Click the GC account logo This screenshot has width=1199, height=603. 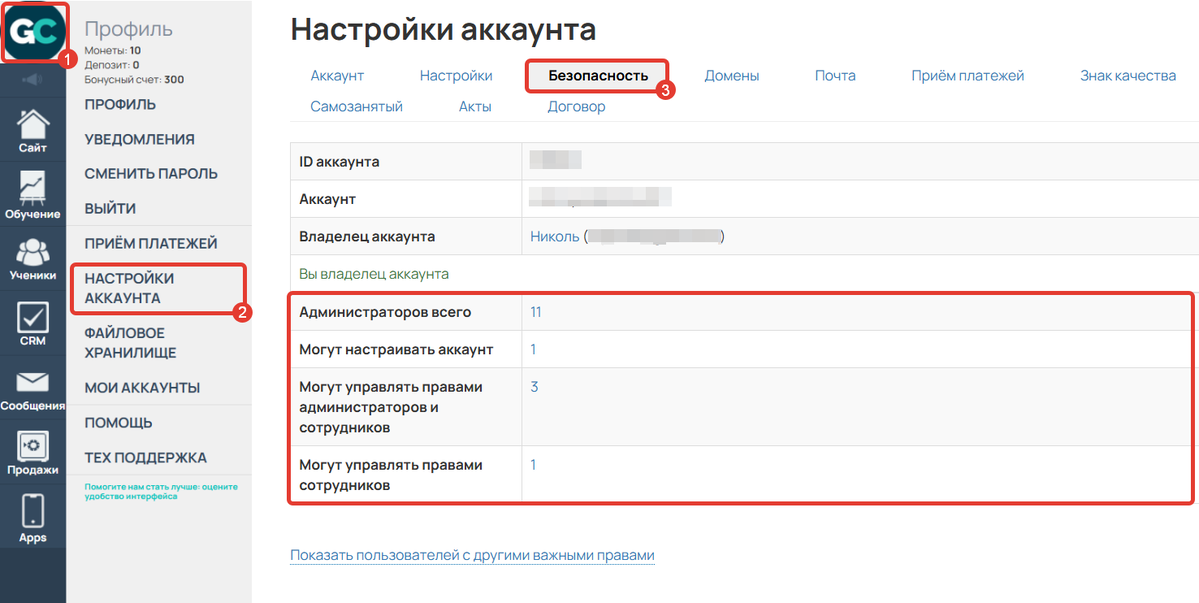35,29
